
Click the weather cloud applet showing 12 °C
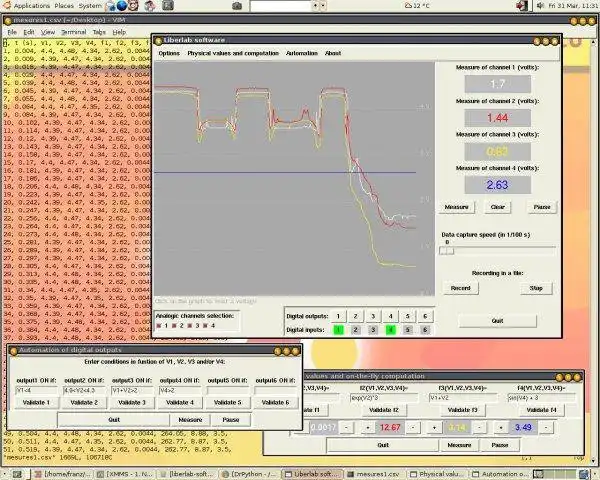click(x=417, y=6)
